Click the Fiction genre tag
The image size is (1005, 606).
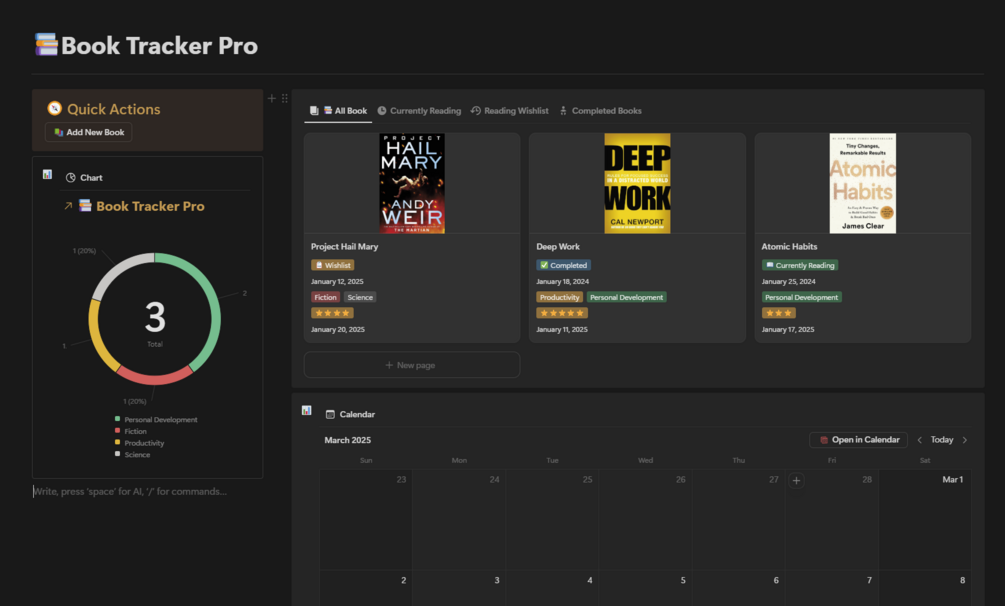tap(325, 297)
